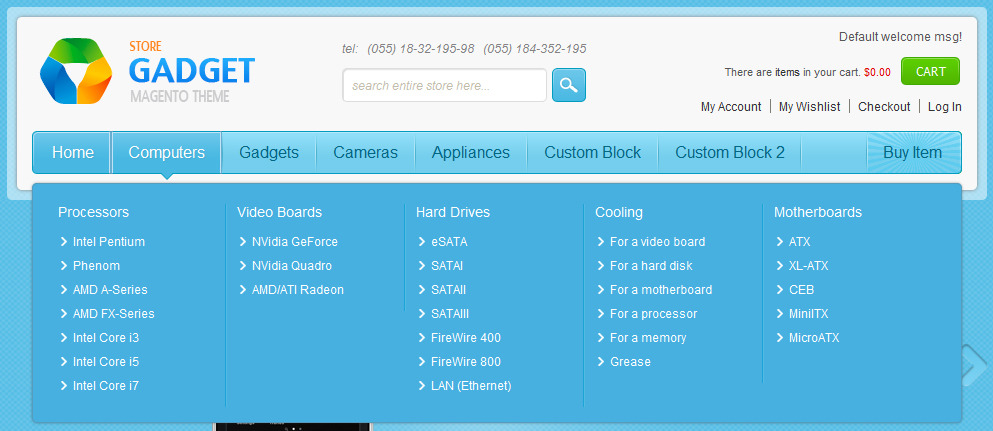This screenshot has width=993, height=431.
Task: Click phone number (055) 18-32-195-98
Action: pyautogui.click(x=421, y=49)
